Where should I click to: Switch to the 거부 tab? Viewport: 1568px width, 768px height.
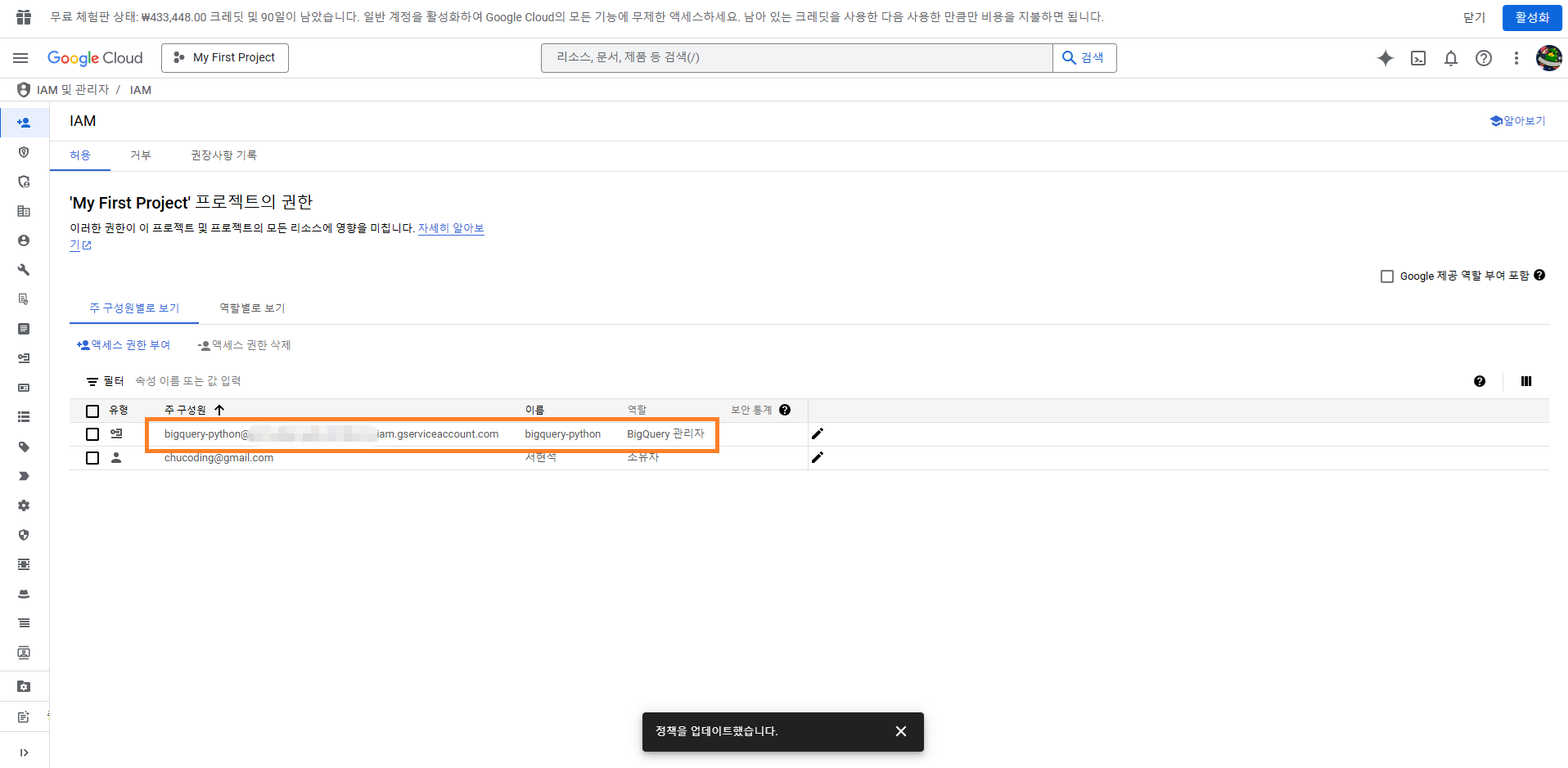click(141, 155)
